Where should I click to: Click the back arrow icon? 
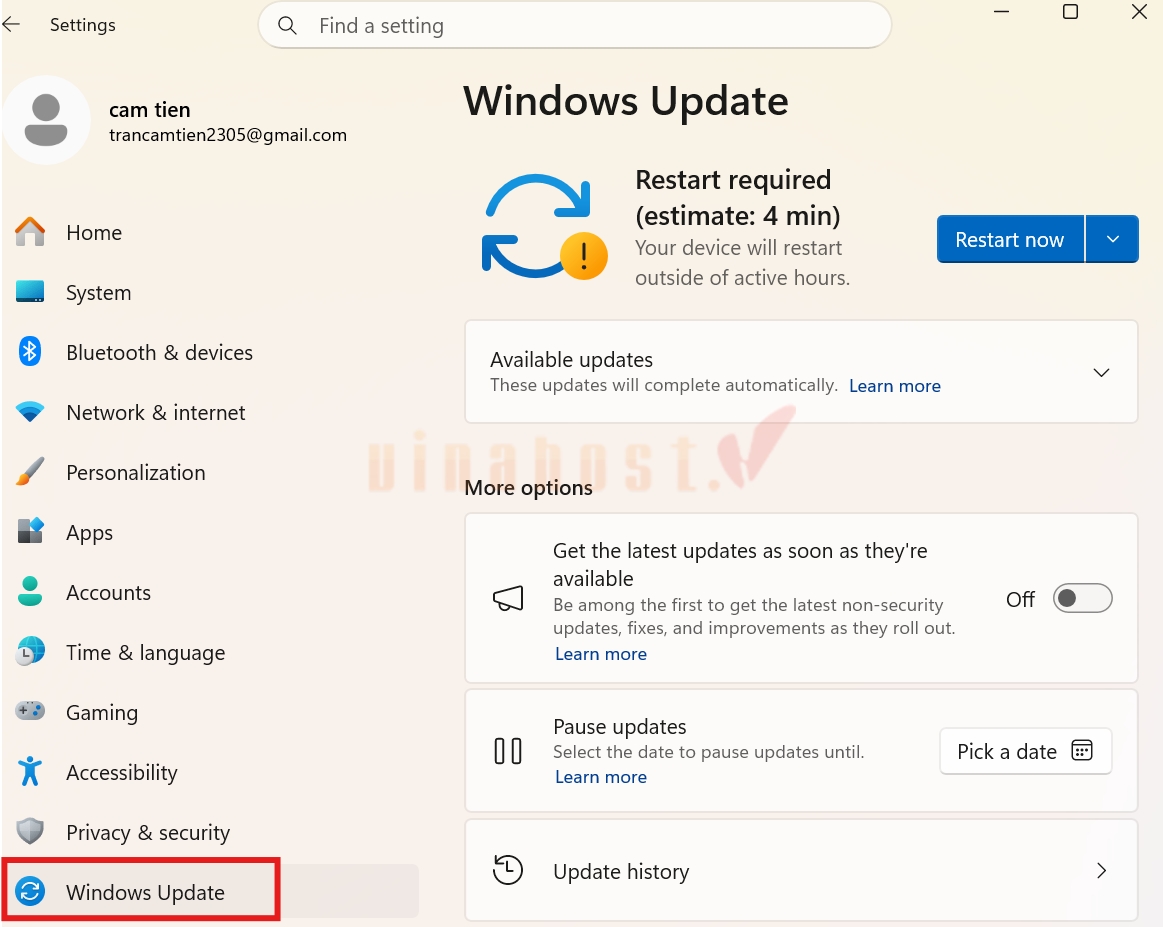(10, 24)
